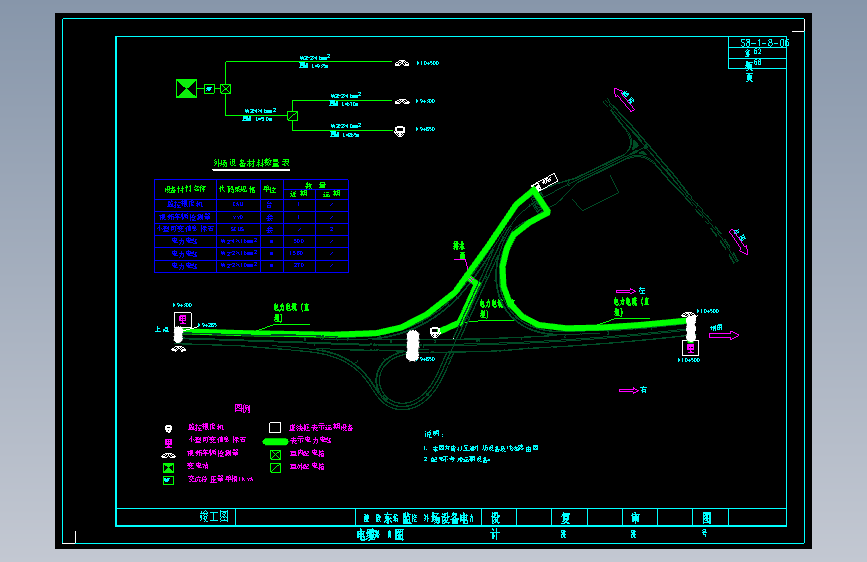
Task: Click the camera icon in the legend
Action: [x=169, y=429]
